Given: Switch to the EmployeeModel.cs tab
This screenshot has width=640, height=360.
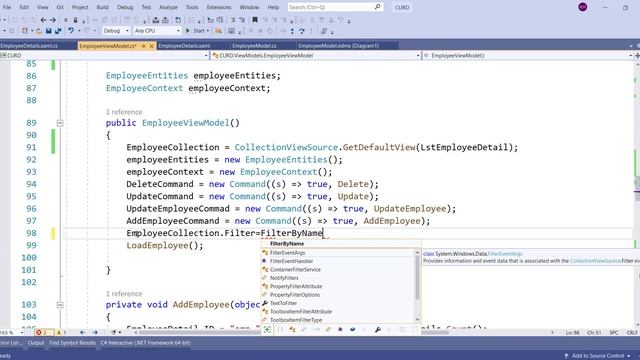Looking at the screenshot, I should pos(254,46).
